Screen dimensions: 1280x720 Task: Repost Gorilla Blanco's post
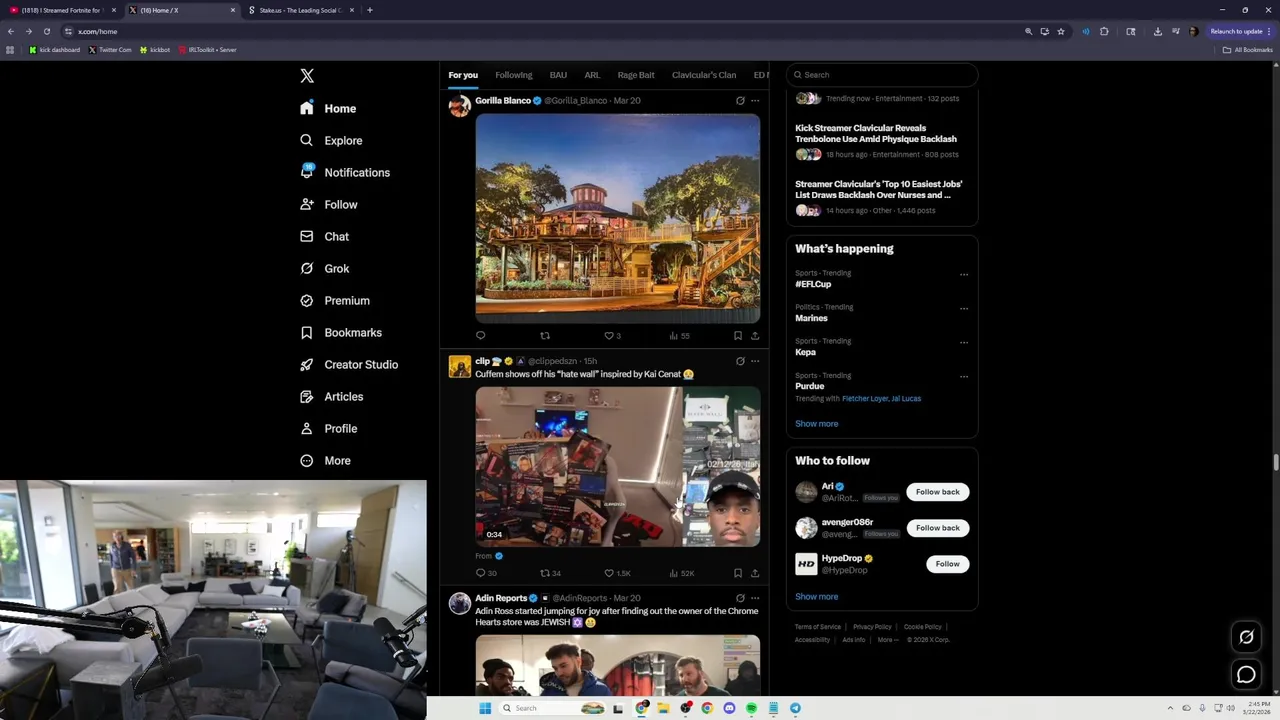(x=545, y=336)
